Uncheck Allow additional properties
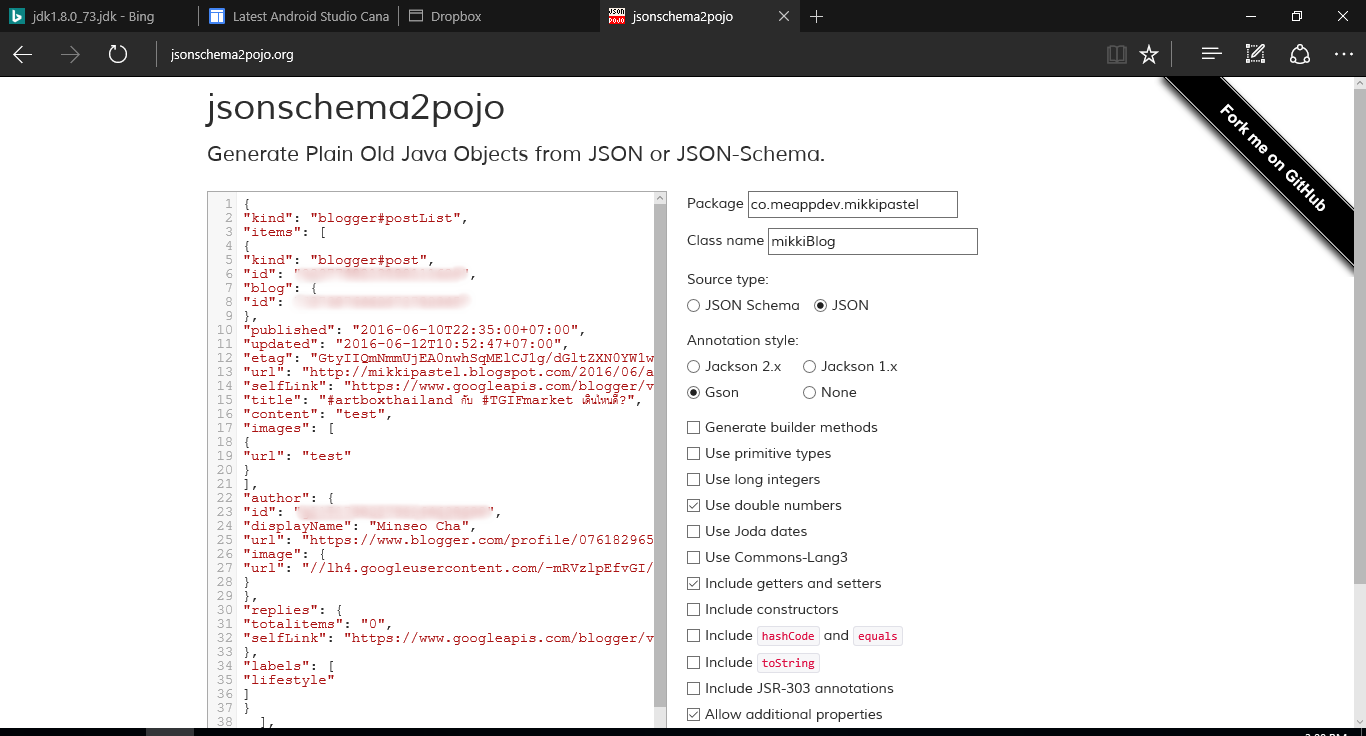Image resolution: width=1366 pixels, height=736 pixels. pos(693,714)
